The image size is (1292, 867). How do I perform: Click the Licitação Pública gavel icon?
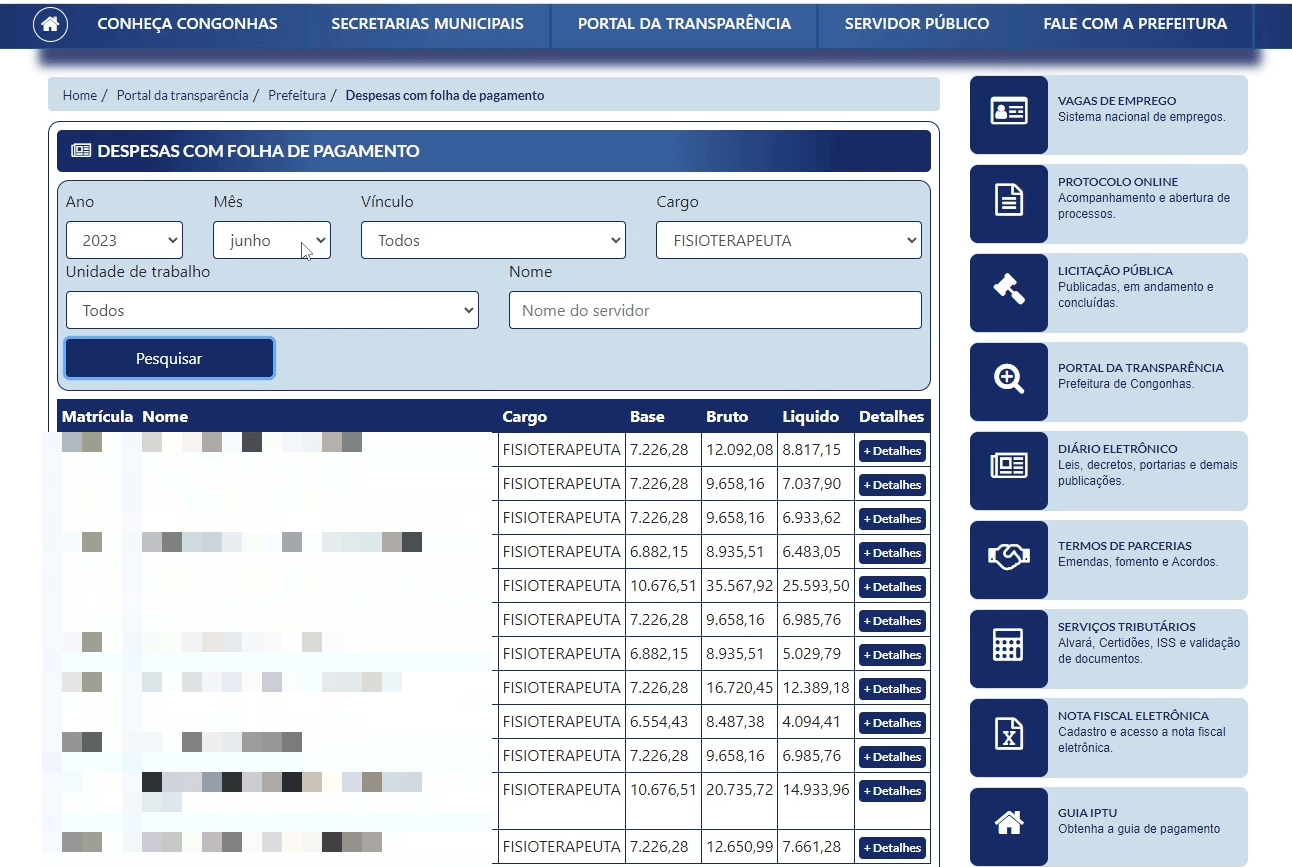coord(1009,289)
